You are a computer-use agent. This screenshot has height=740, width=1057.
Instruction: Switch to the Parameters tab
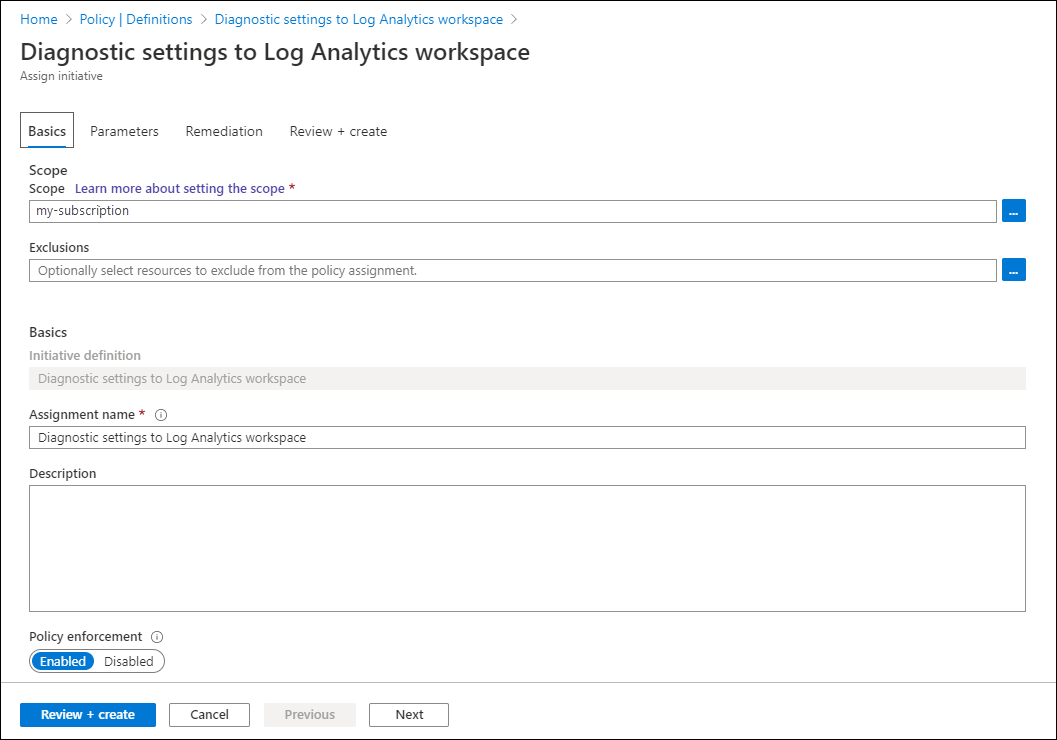(124, 131)
